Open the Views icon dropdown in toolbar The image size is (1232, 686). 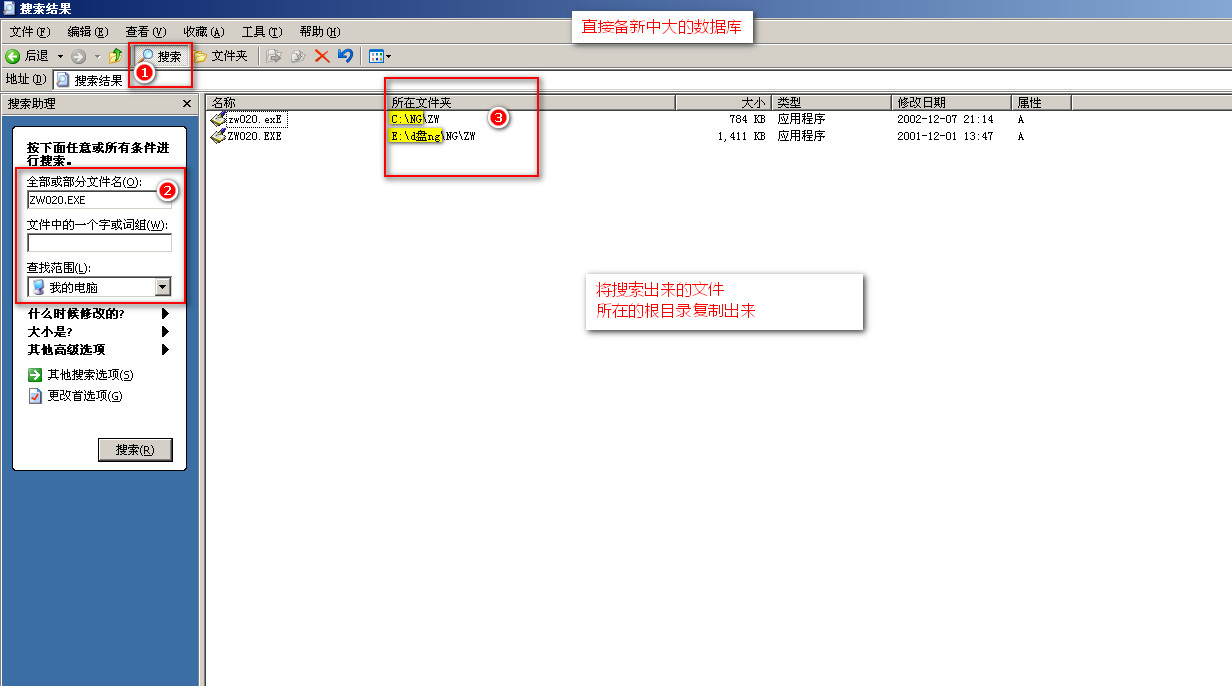point(380,56)
